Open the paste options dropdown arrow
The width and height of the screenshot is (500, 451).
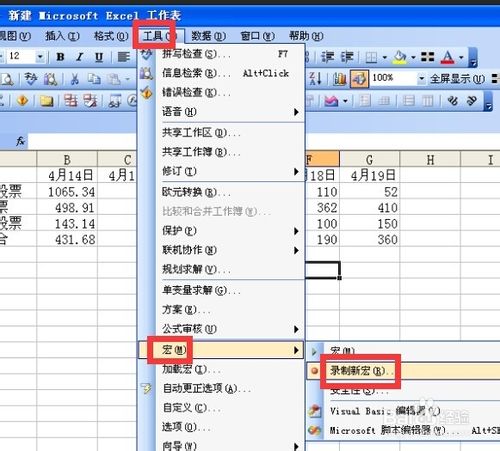[127, 79]
